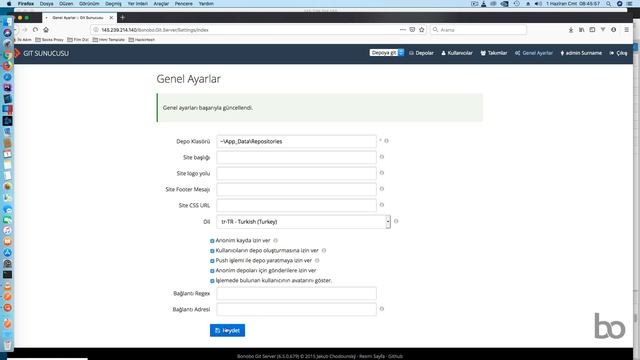Open new tab with plus button
The image size is (640, 360).
coord(122,18)
